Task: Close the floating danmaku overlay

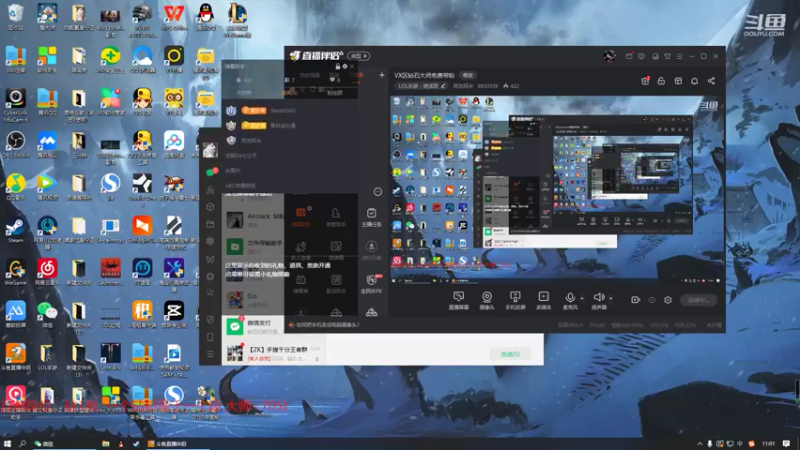Action: (352, 66)
